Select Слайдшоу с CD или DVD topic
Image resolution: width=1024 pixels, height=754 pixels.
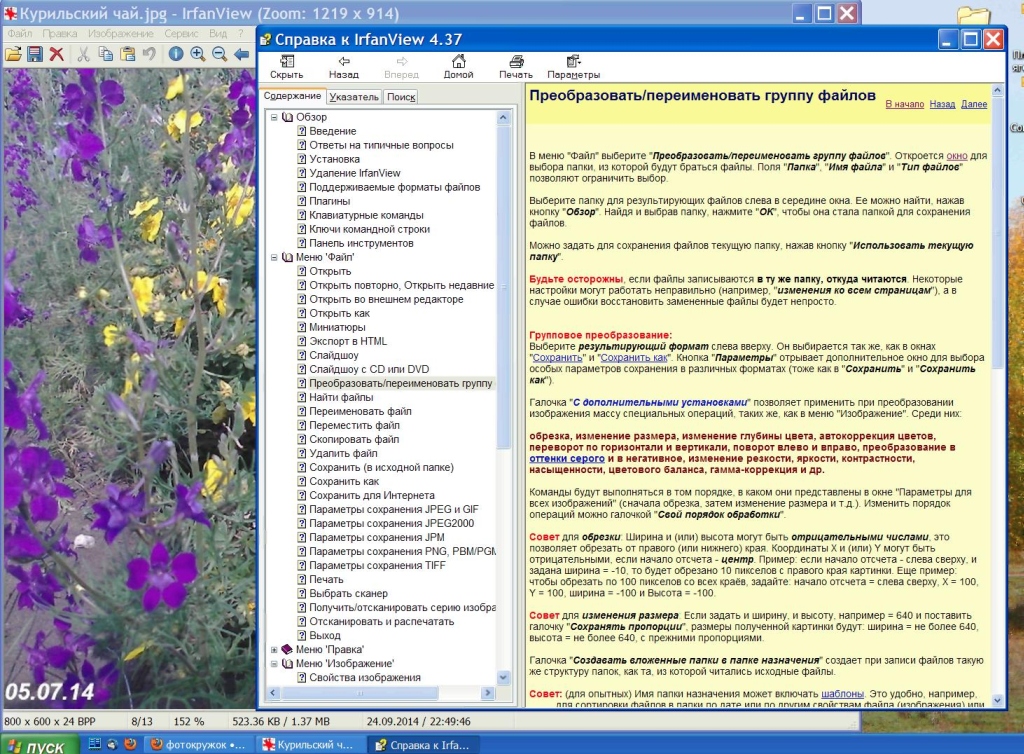(x=369, y=369)
